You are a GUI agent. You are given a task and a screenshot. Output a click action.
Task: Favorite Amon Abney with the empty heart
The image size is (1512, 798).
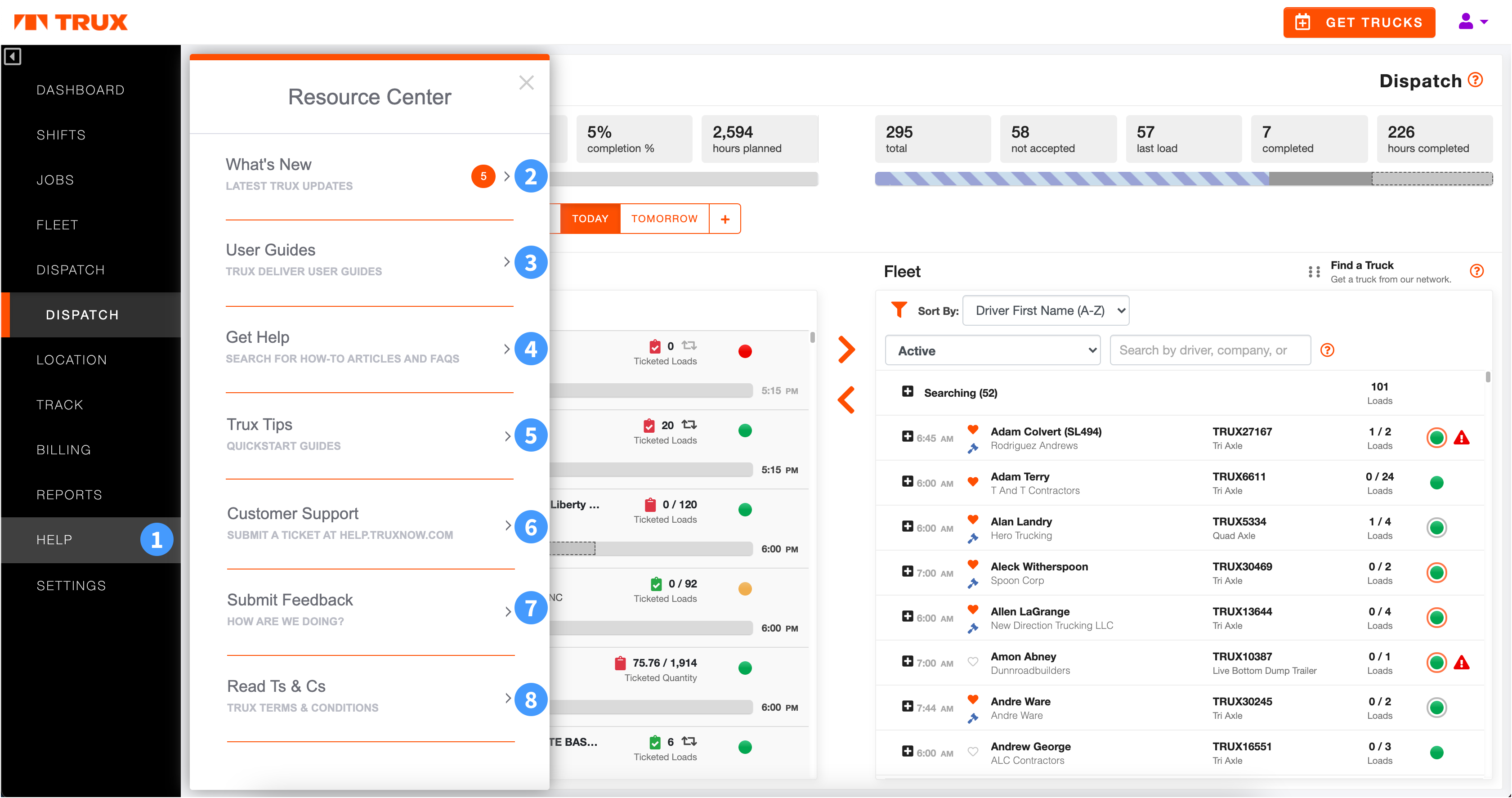coord(973,662)
